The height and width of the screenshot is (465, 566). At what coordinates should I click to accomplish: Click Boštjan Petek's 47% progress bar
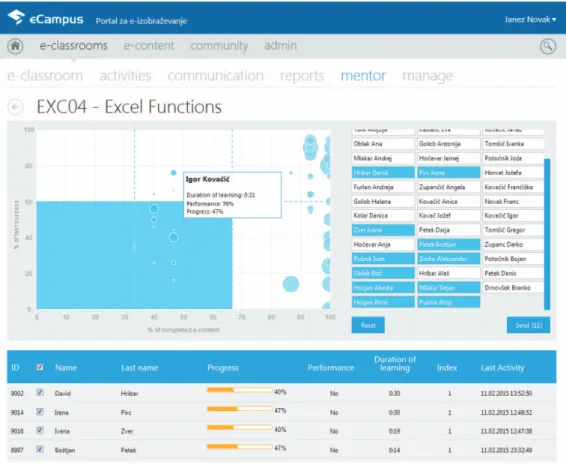click(240, 447)
